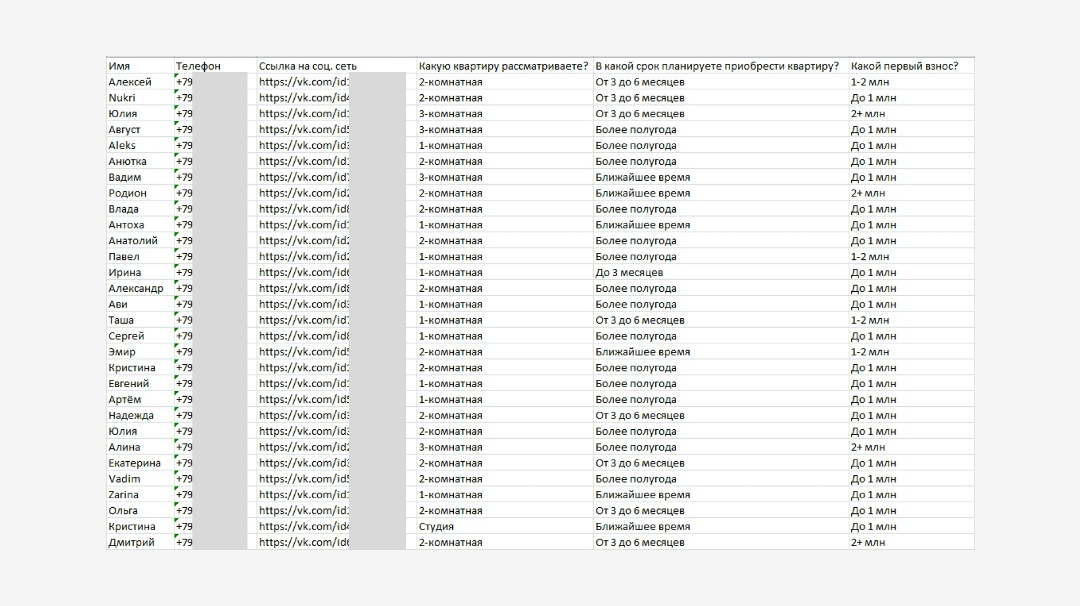This screenshot has height=606, width=1080.
Task: Click the 'Ссылка на соц. сеть' header cell
Action: [335, 66]
